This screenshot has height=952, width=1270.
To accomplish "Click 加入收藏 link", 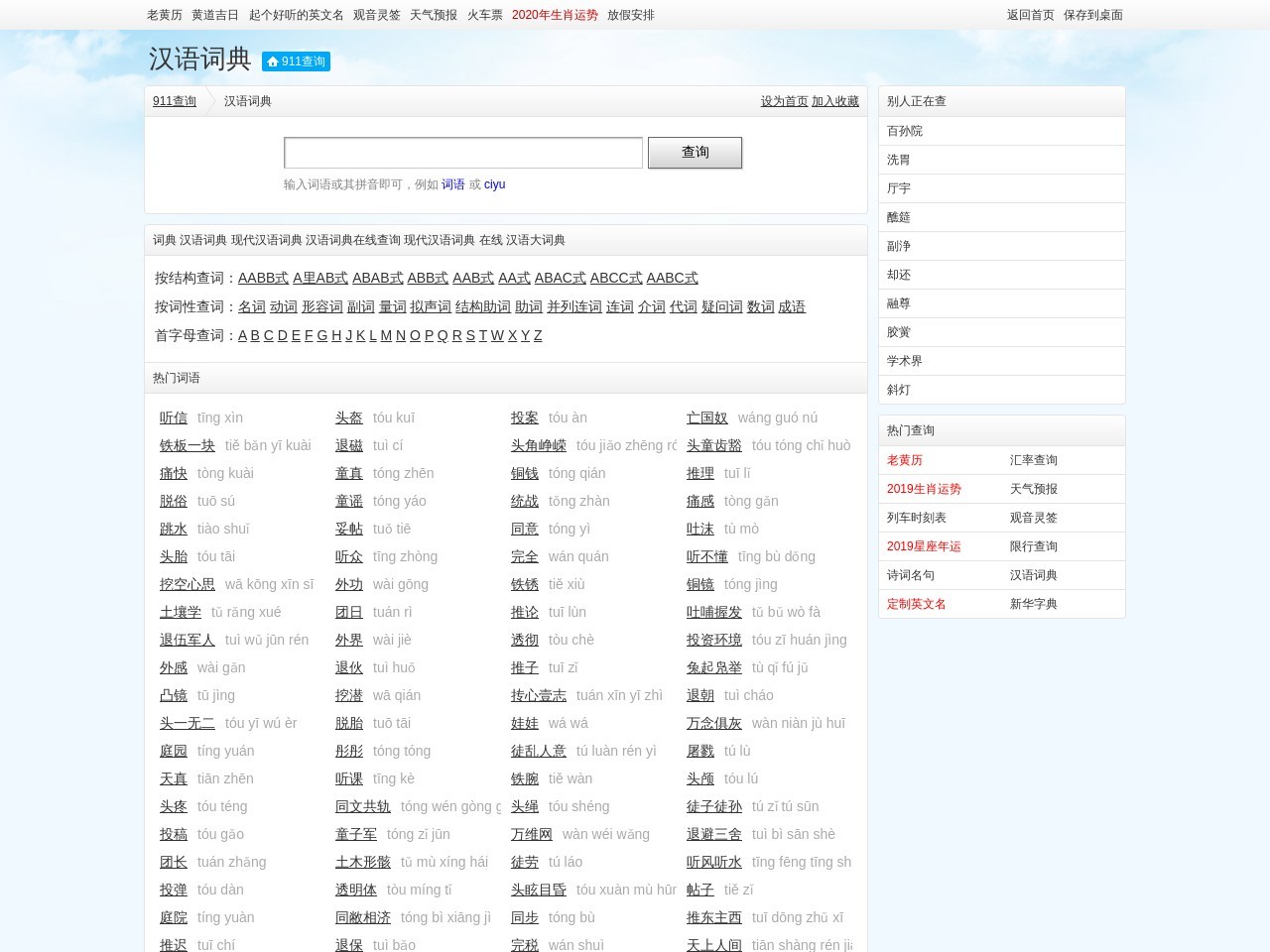I will (x=835, y=101).
